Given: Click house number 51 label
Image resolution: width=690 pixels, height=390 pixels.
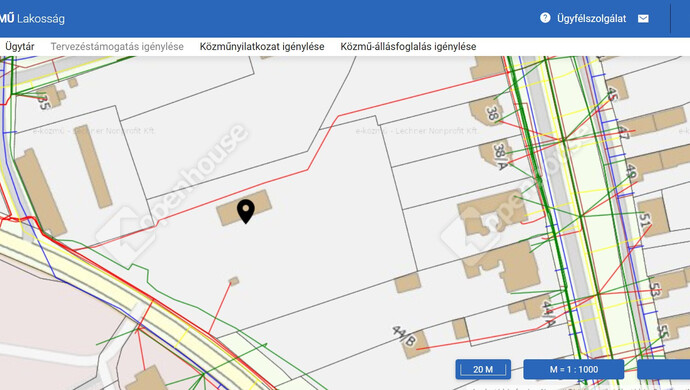Looking at the screenshot, I should [x=645, y=220].
